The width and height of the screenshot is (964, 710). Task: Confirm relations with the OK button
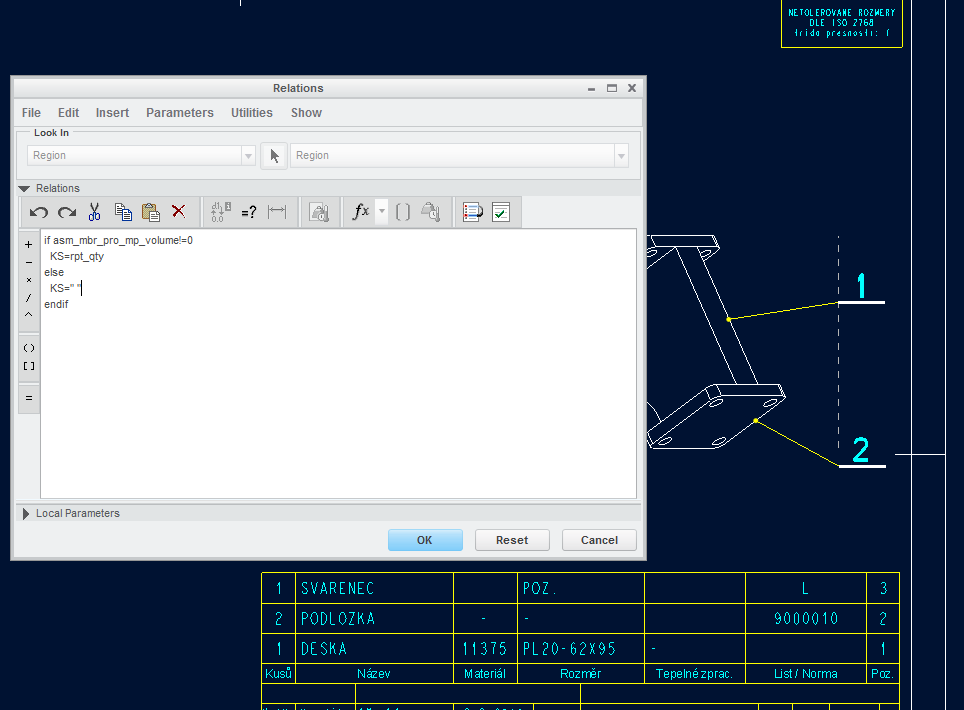tap(425, 540)
